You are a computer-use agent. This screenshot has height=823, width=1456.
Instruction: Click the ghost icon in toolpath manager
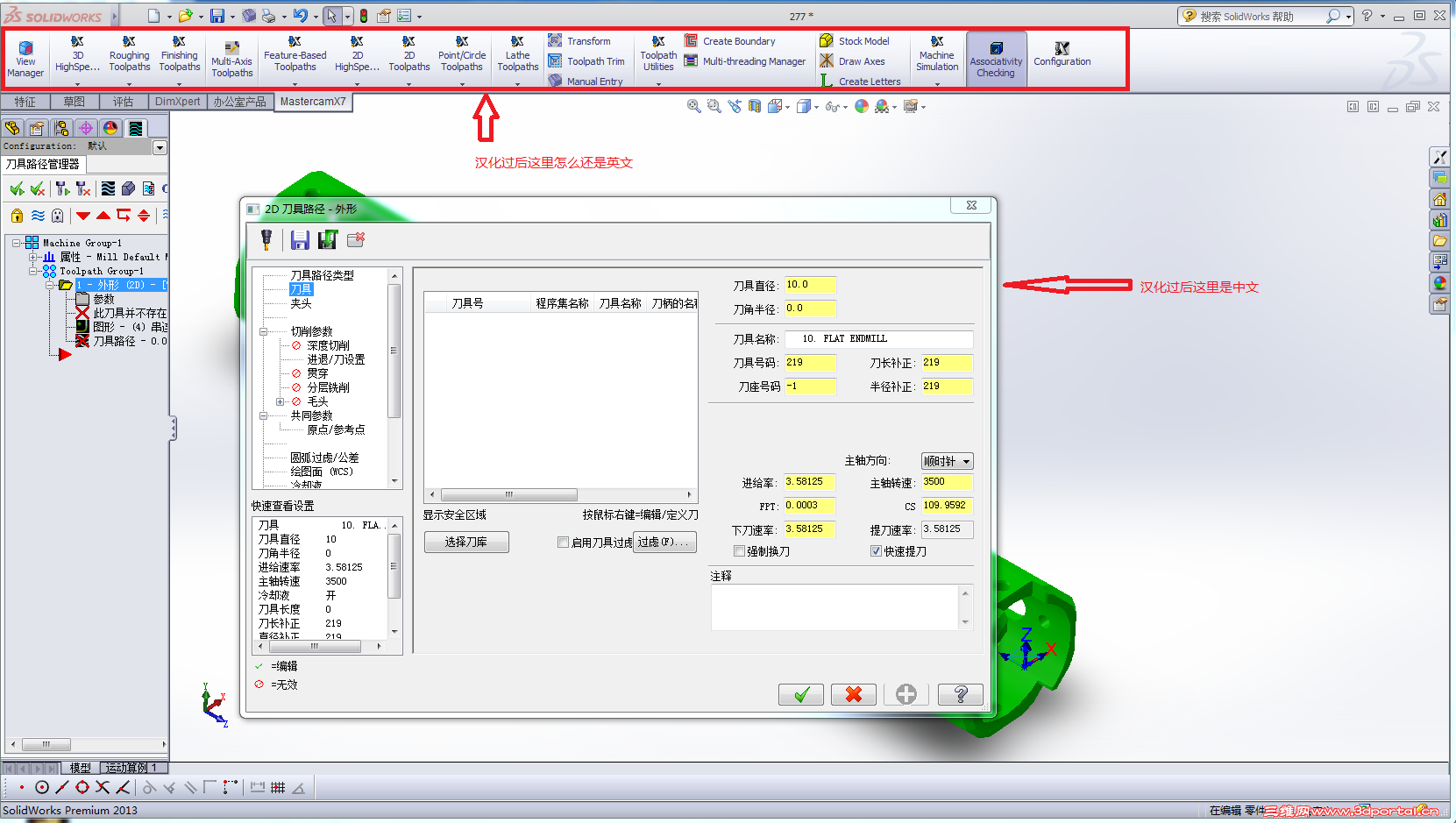tap(58, 216)
